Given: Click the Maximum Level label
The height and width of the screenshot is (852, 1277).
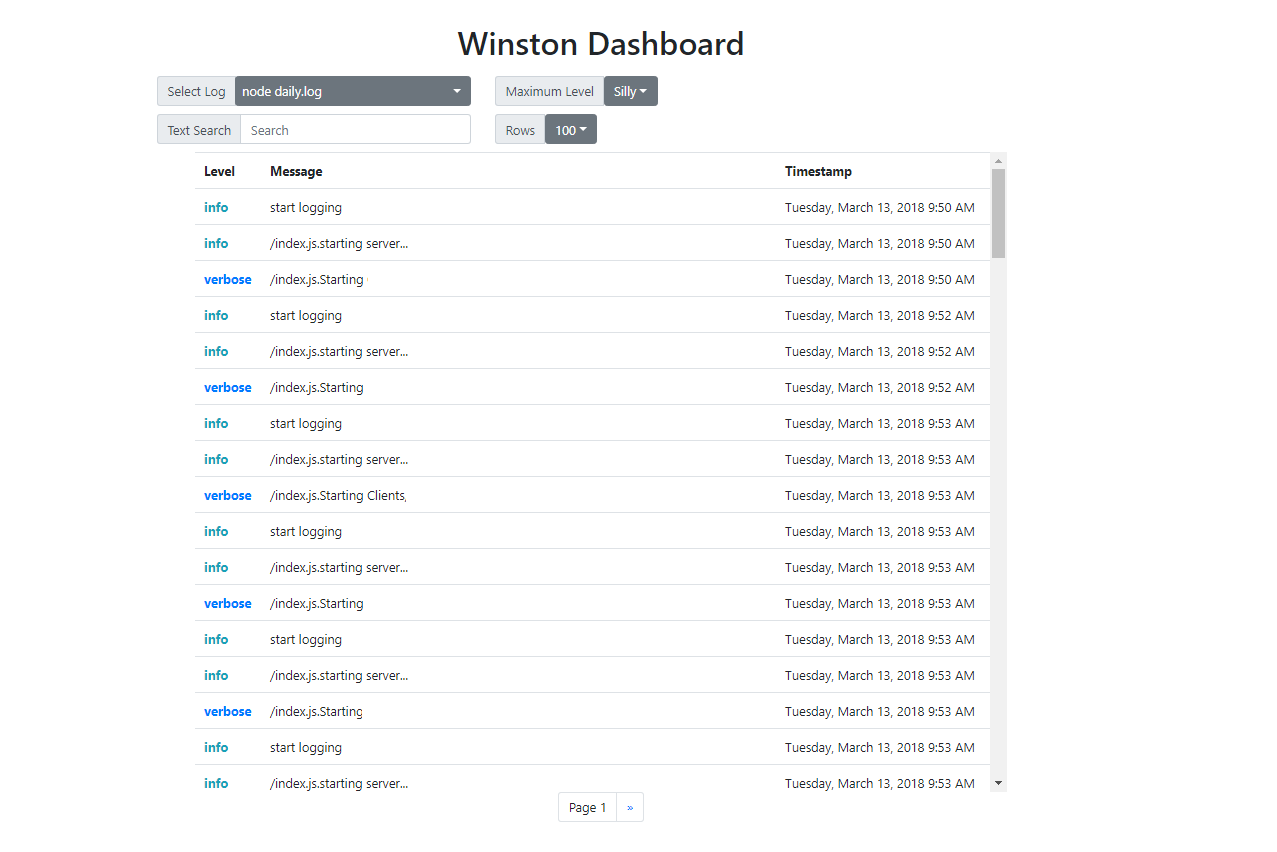Looking at the screenshot, I should tap(550, 91).
